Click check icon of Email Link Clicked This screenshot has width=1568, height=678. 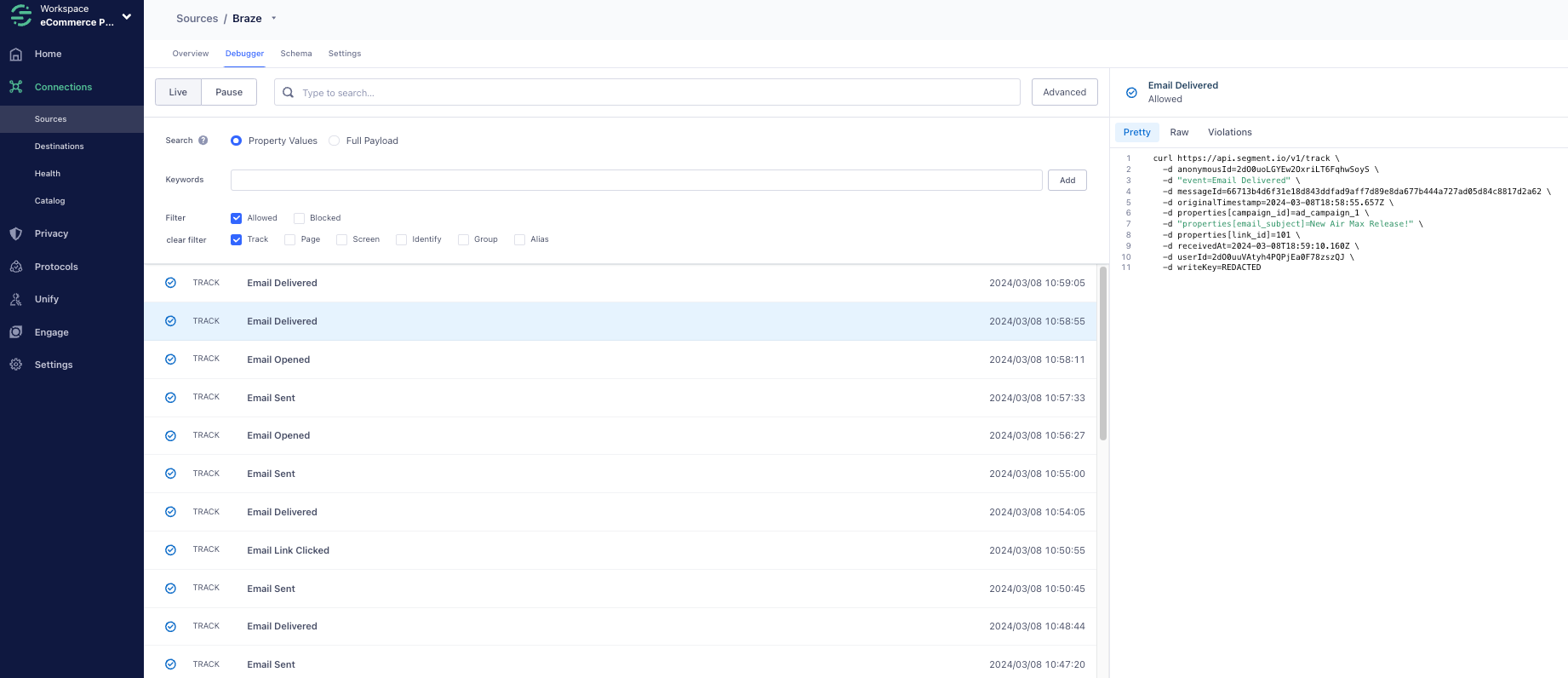coord(170,550)
